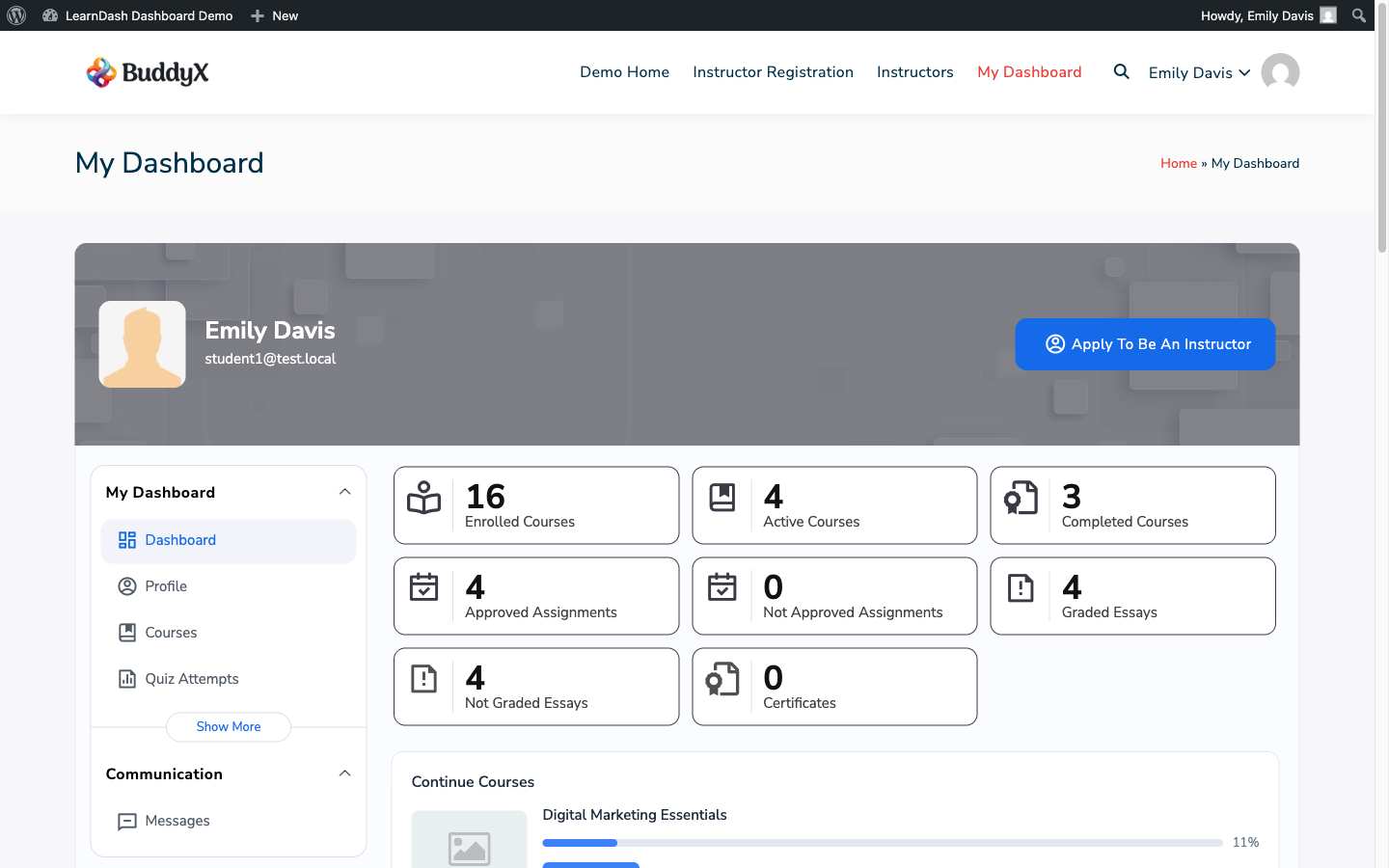This screenshot has width=1389, height=868.
Task: Open the New item in admin bar
Action: 274,14
